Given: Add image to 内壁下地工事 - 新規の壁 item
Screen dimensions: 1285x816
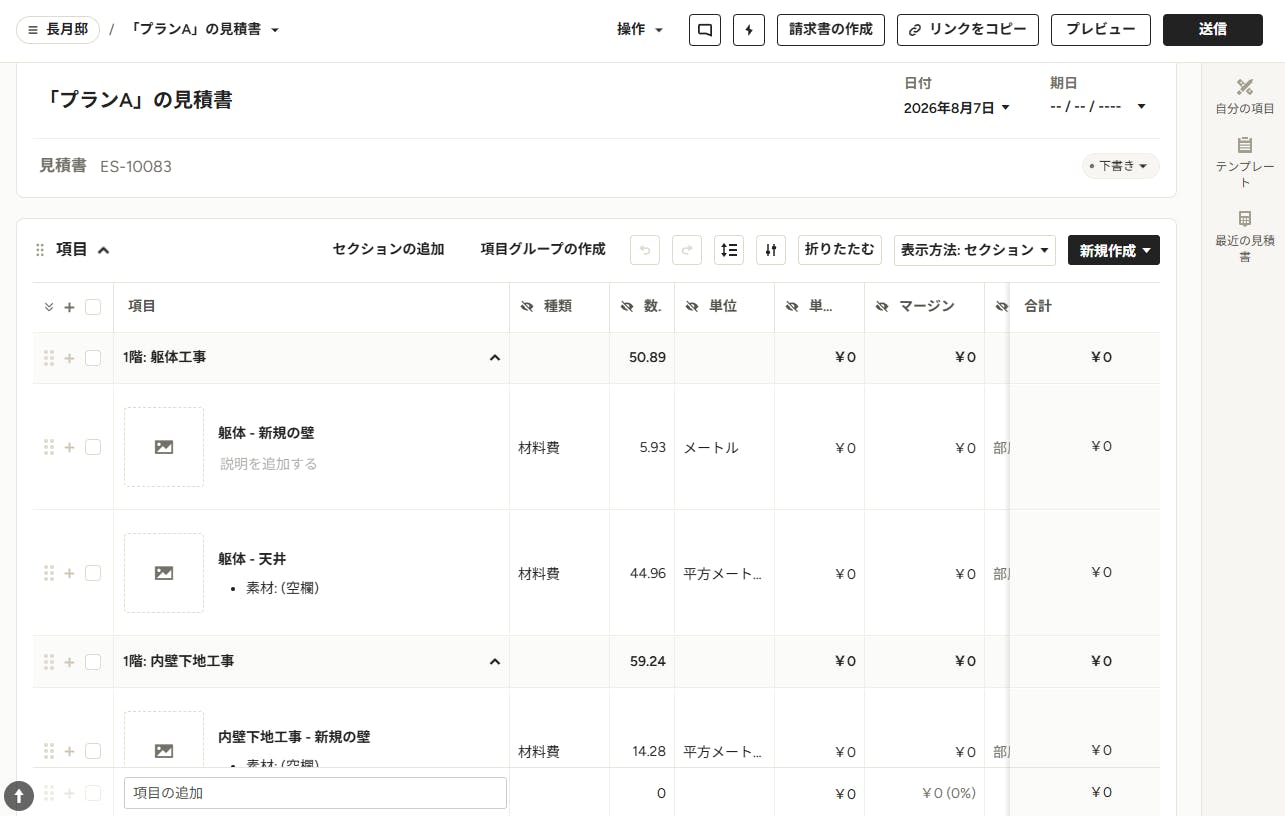Looking at the screenshot, I should click(x=164, y=740).
